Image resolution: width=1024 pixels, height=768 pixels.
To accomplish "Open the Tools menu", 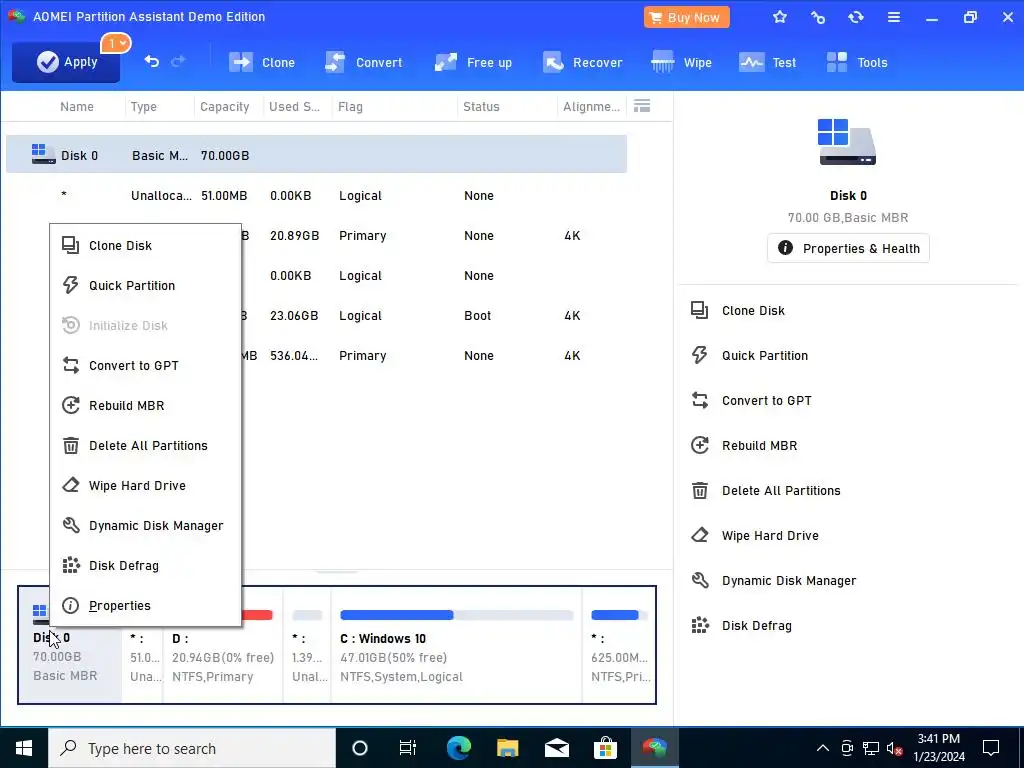I will point(857,63).
